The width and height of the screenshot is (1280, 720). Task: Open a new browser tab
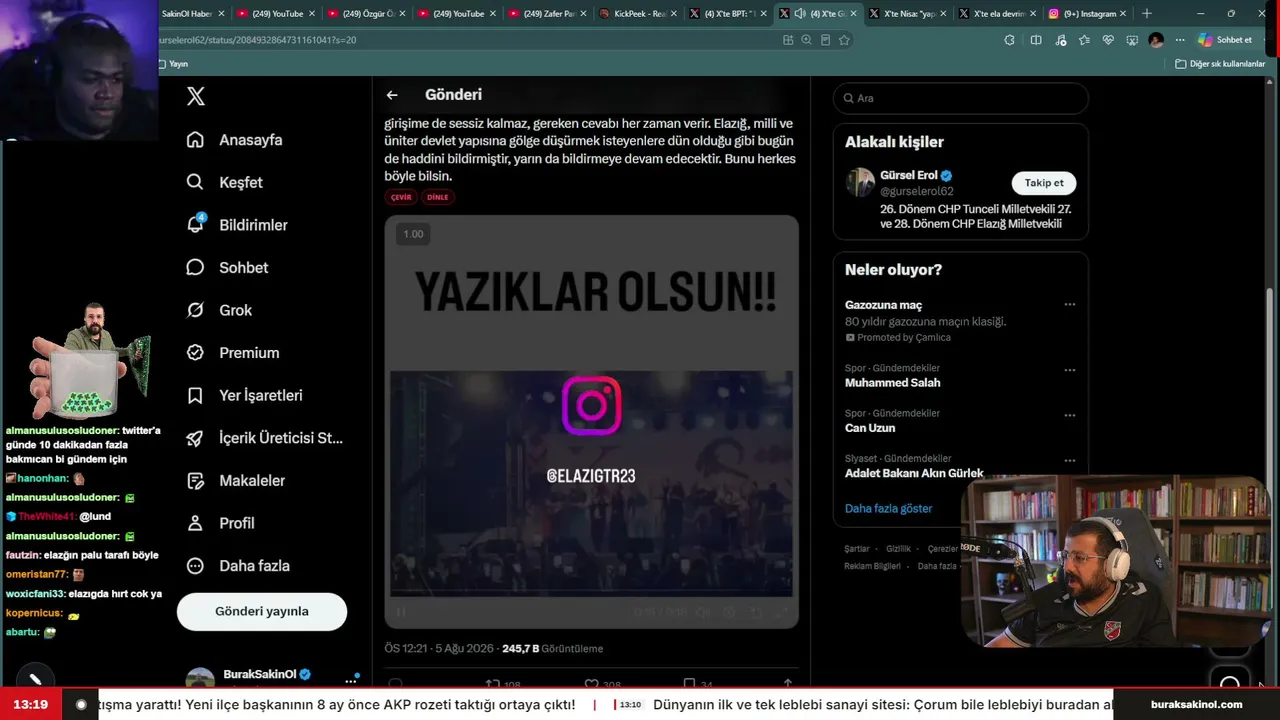[x=1147, y=14]
